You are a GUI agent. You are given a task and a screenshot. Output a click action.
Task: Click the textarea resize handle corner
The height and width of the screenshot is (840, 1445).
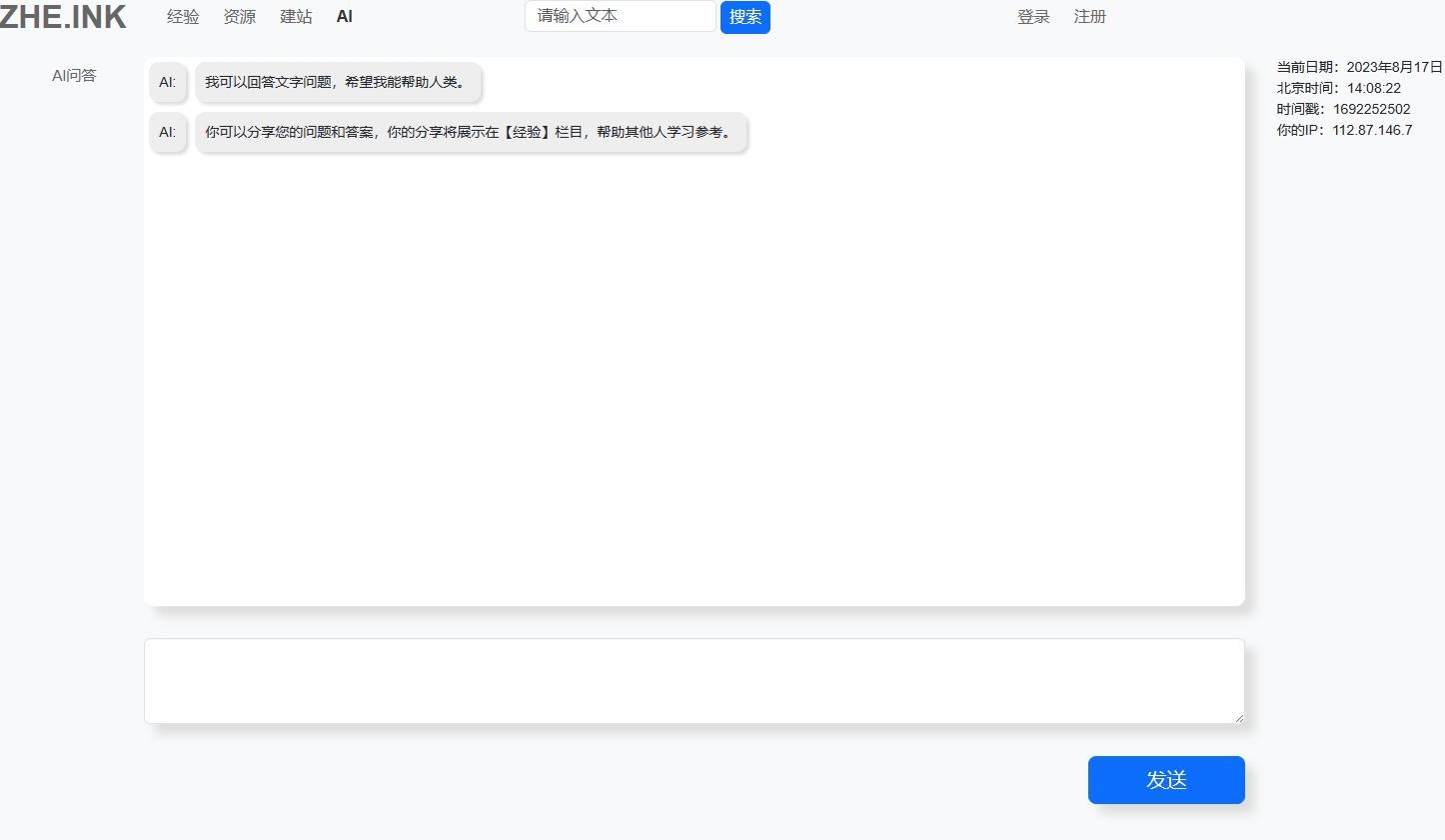coord(1238,717)
